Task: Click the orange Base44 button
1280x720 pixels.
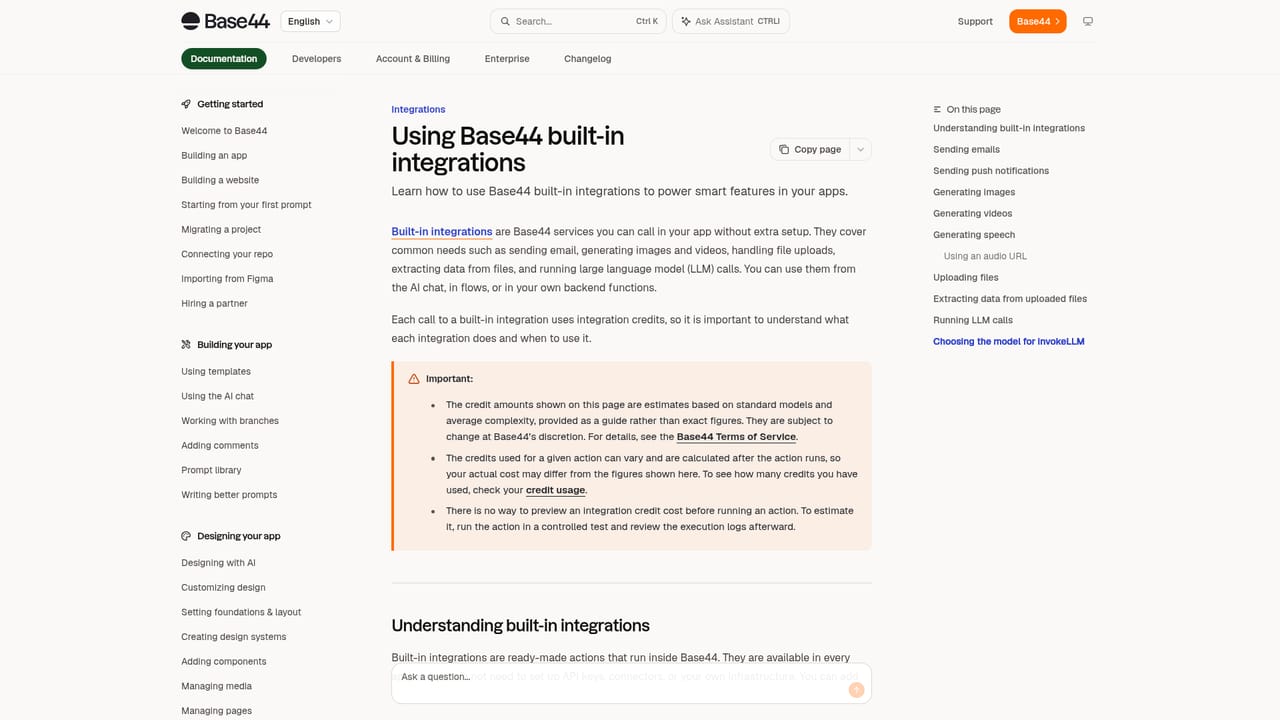Action: tap(1037, 21)
